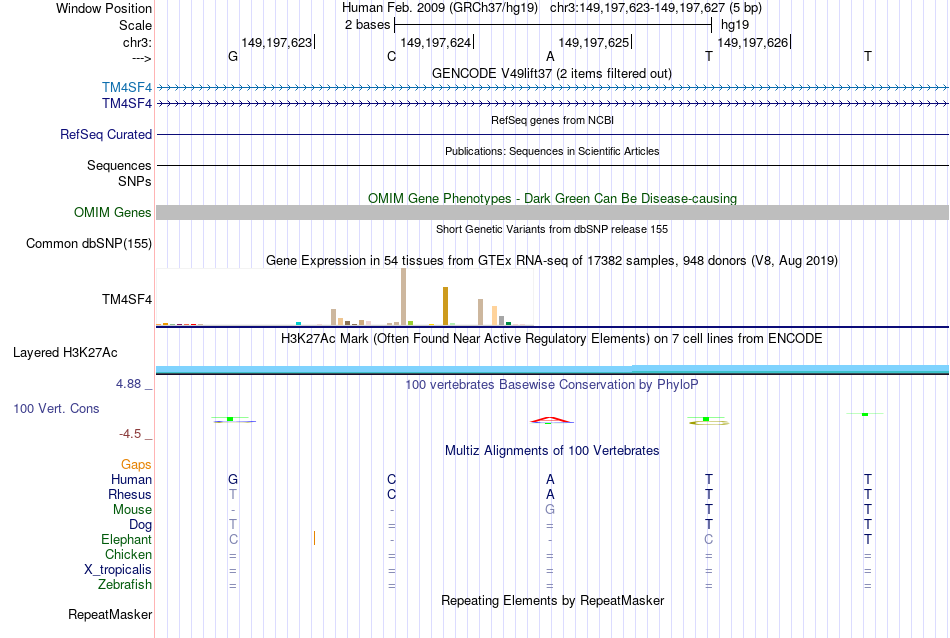Click the 100 Vert. Cons label
The height and width of the screenshot is (638, 950).
[56, 408]
